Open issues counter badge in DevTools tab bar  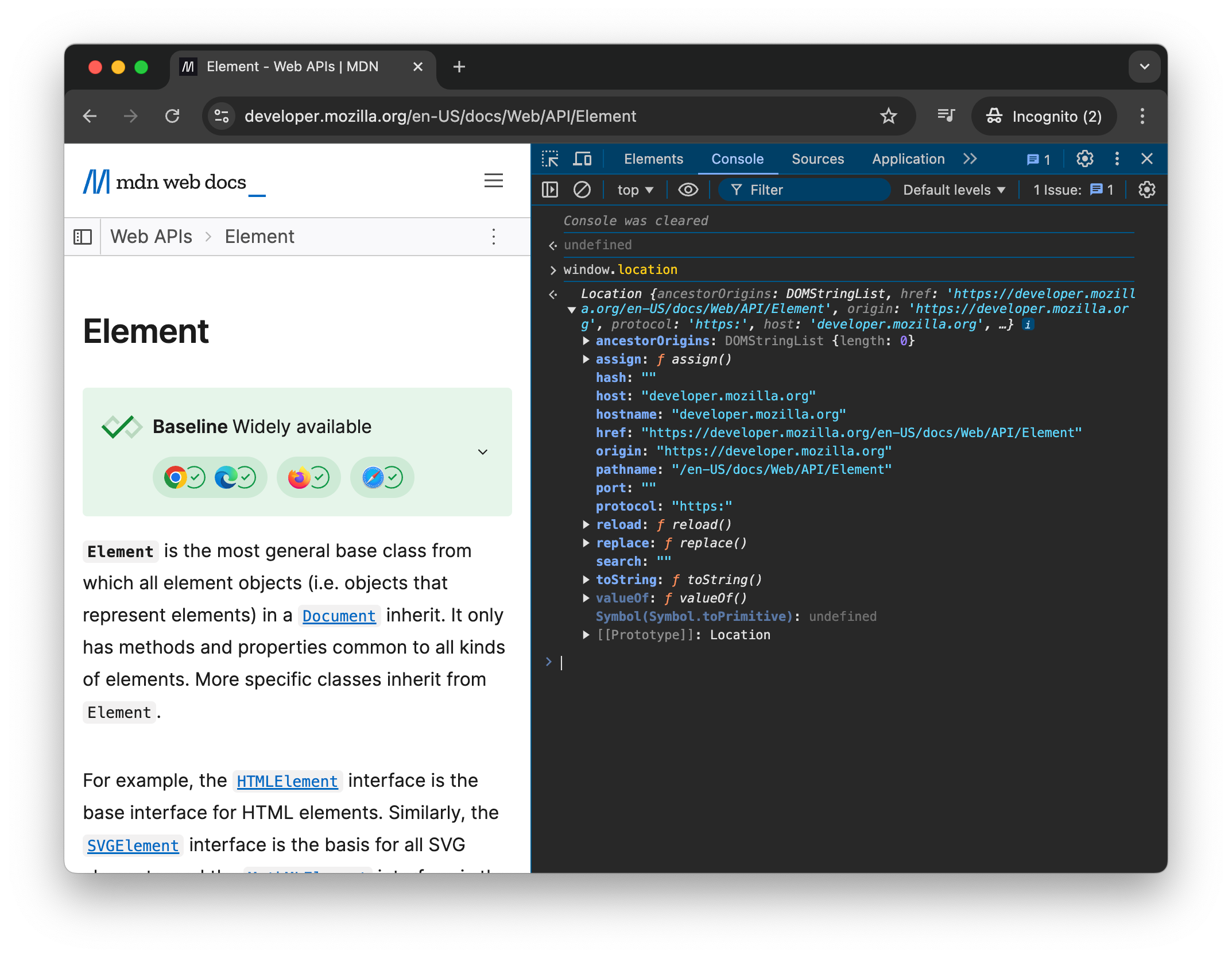(1038, 160)
